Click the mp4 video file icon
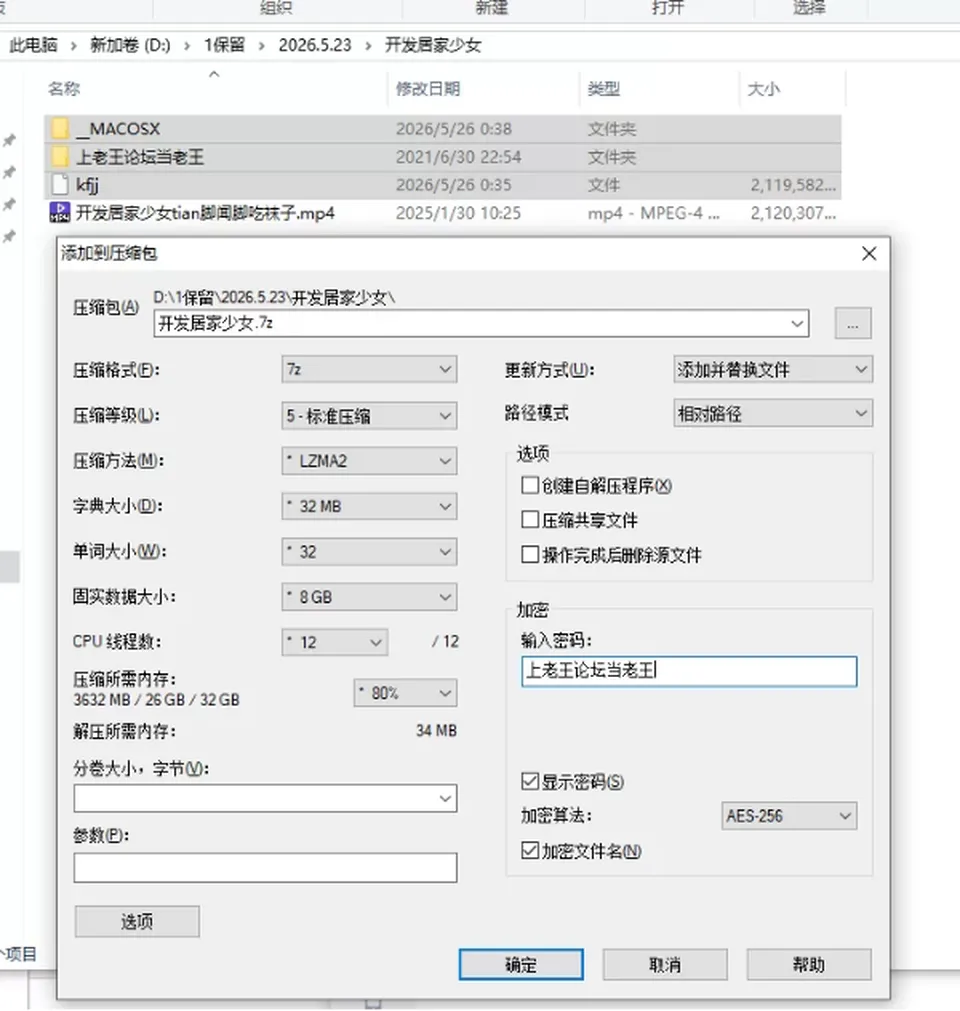960x1011 pixels. (x=60, y=213)
